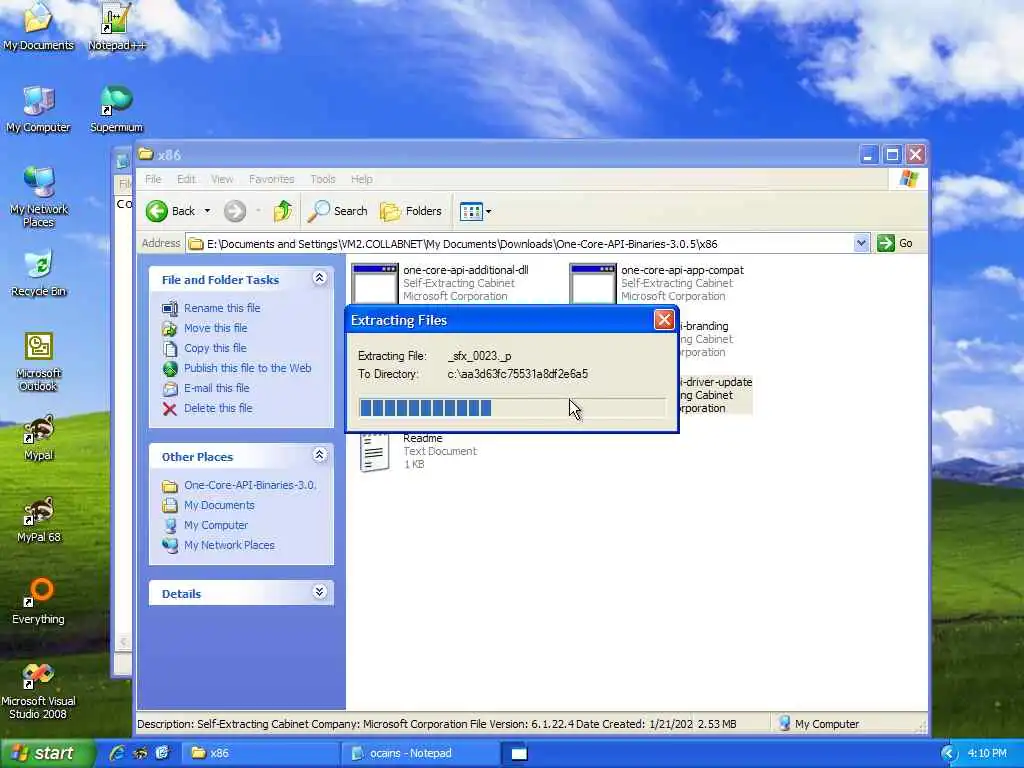The height and width of the screenshot is (768, 1024).
Task: Open the File menu
Action: (x=153, y=179)
